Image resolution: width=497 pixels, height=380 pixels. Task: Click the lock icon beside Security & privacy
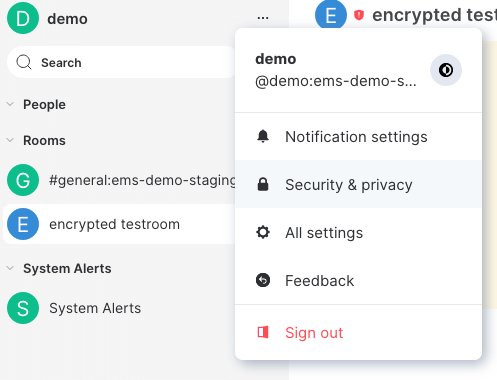[x=263, y=184]
